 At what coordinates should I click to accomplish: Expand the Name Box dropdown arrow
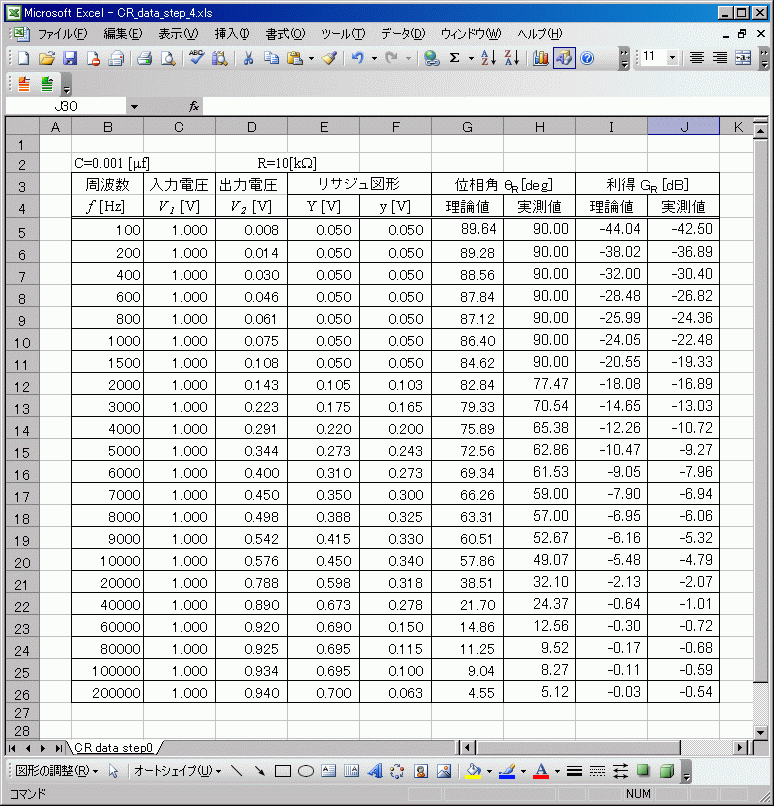tap(134, 106)
